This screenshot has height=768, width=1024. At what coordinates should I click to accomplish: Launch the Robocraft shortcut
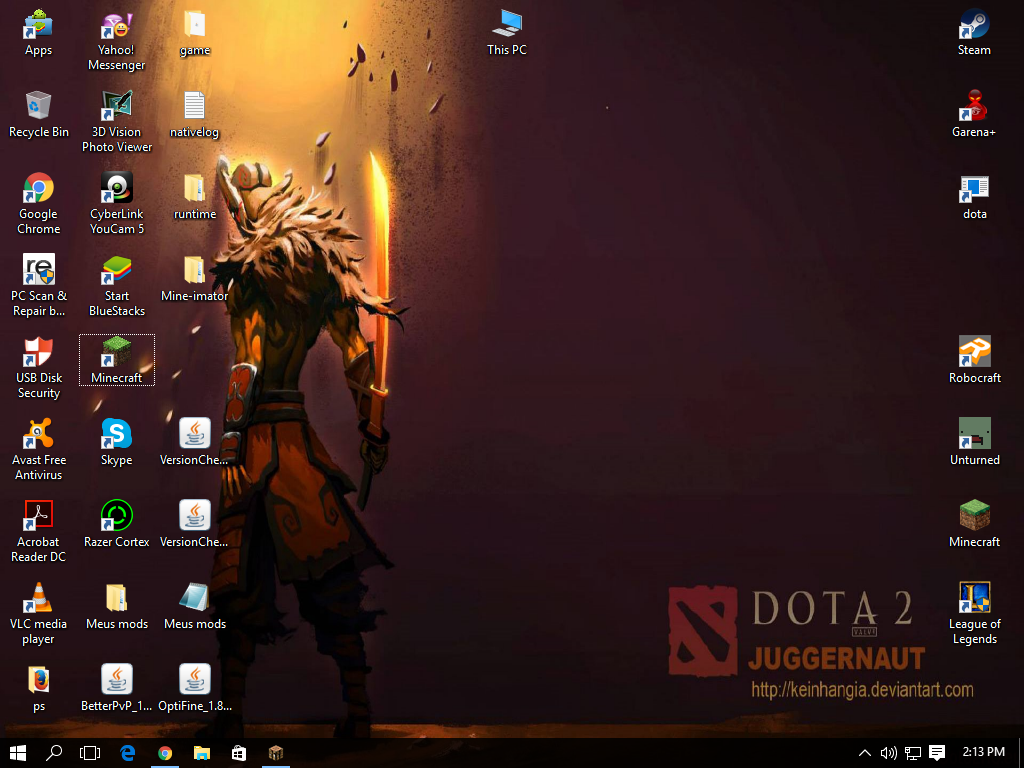click(x=974, y=360)
